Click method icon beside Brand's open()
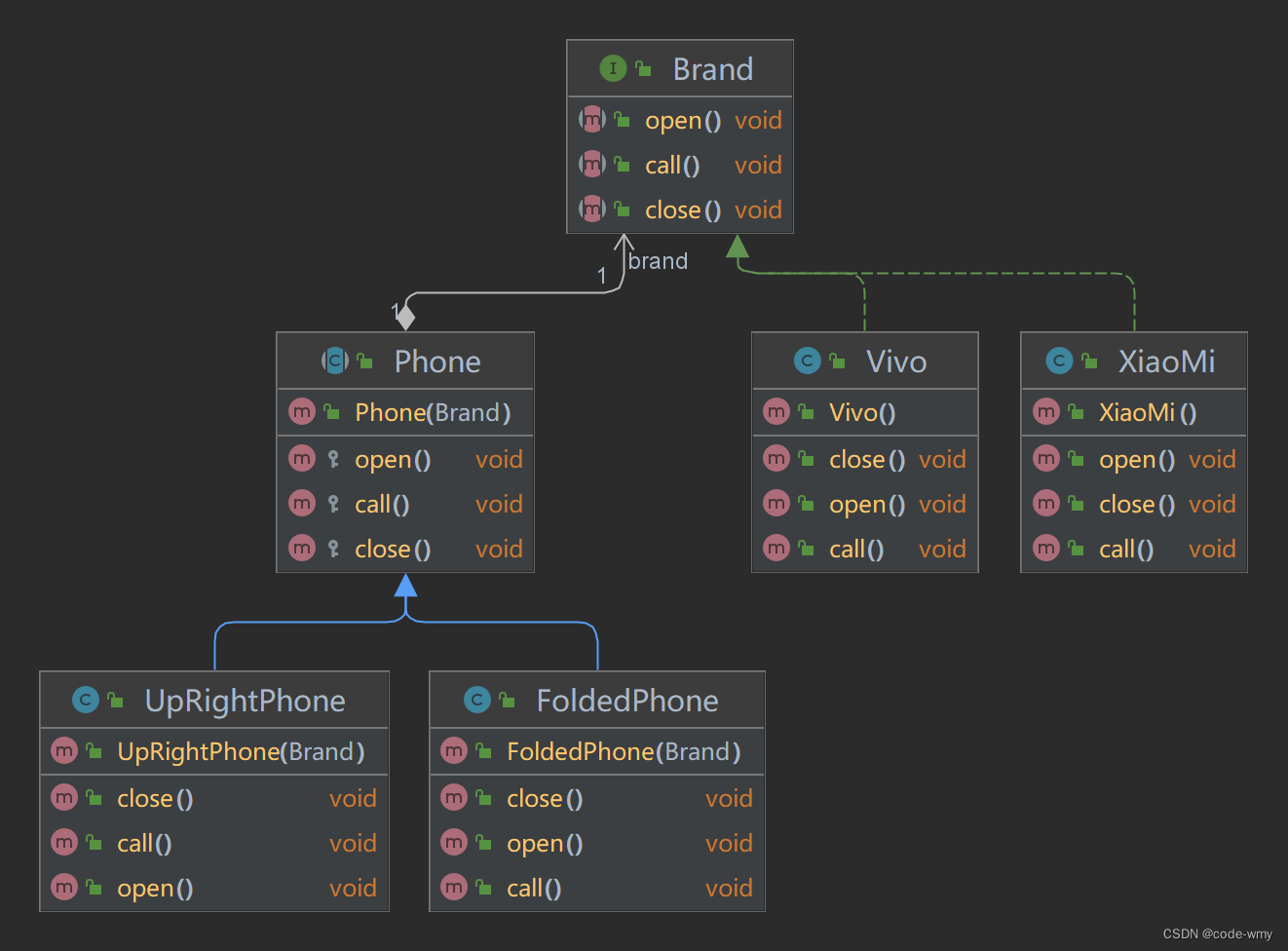 (x=592, y=119)
